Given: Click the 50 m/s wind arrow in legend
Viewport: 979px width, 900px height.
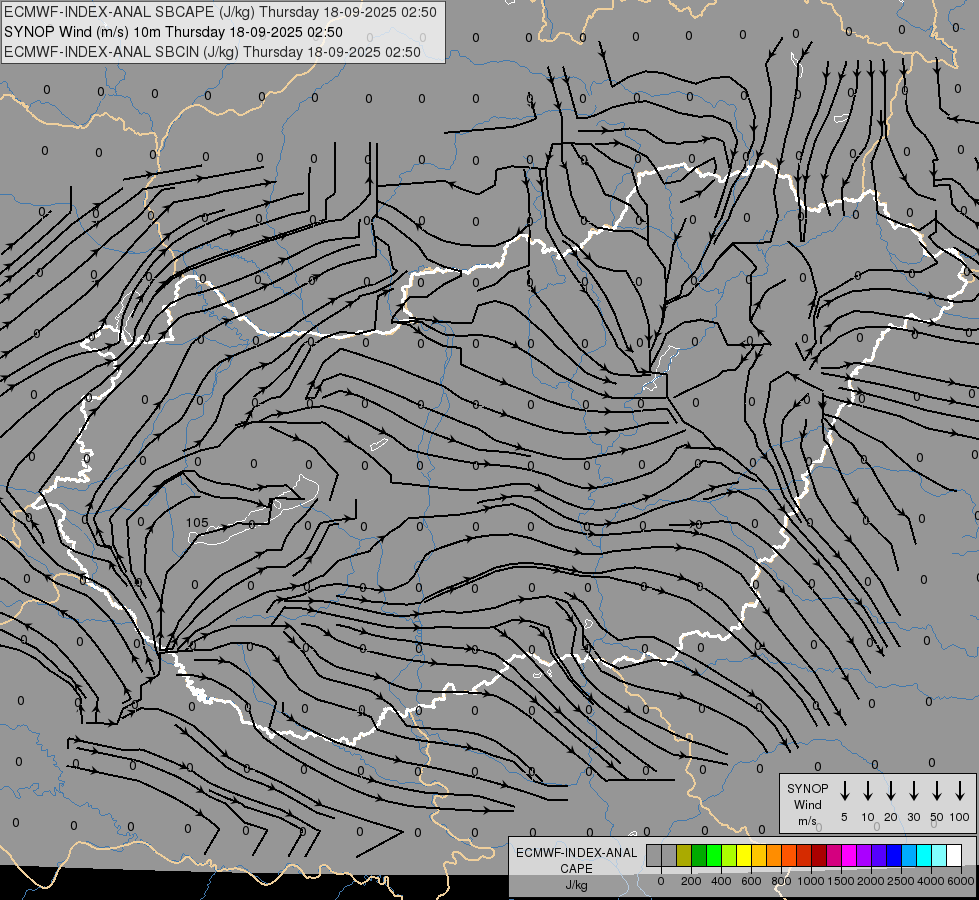Looking at the screenshot, I should [937, 791].
